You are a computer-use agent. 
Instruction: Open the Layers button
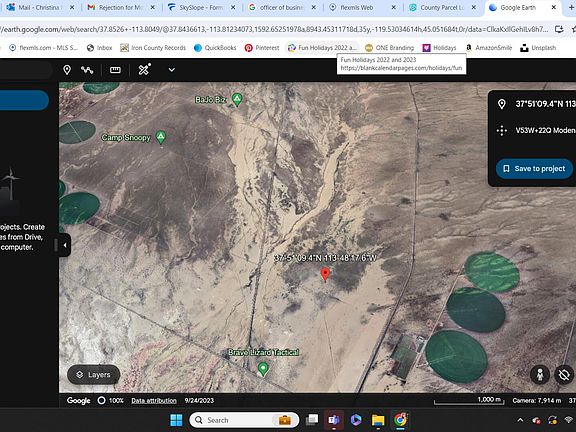pos(94,375)
